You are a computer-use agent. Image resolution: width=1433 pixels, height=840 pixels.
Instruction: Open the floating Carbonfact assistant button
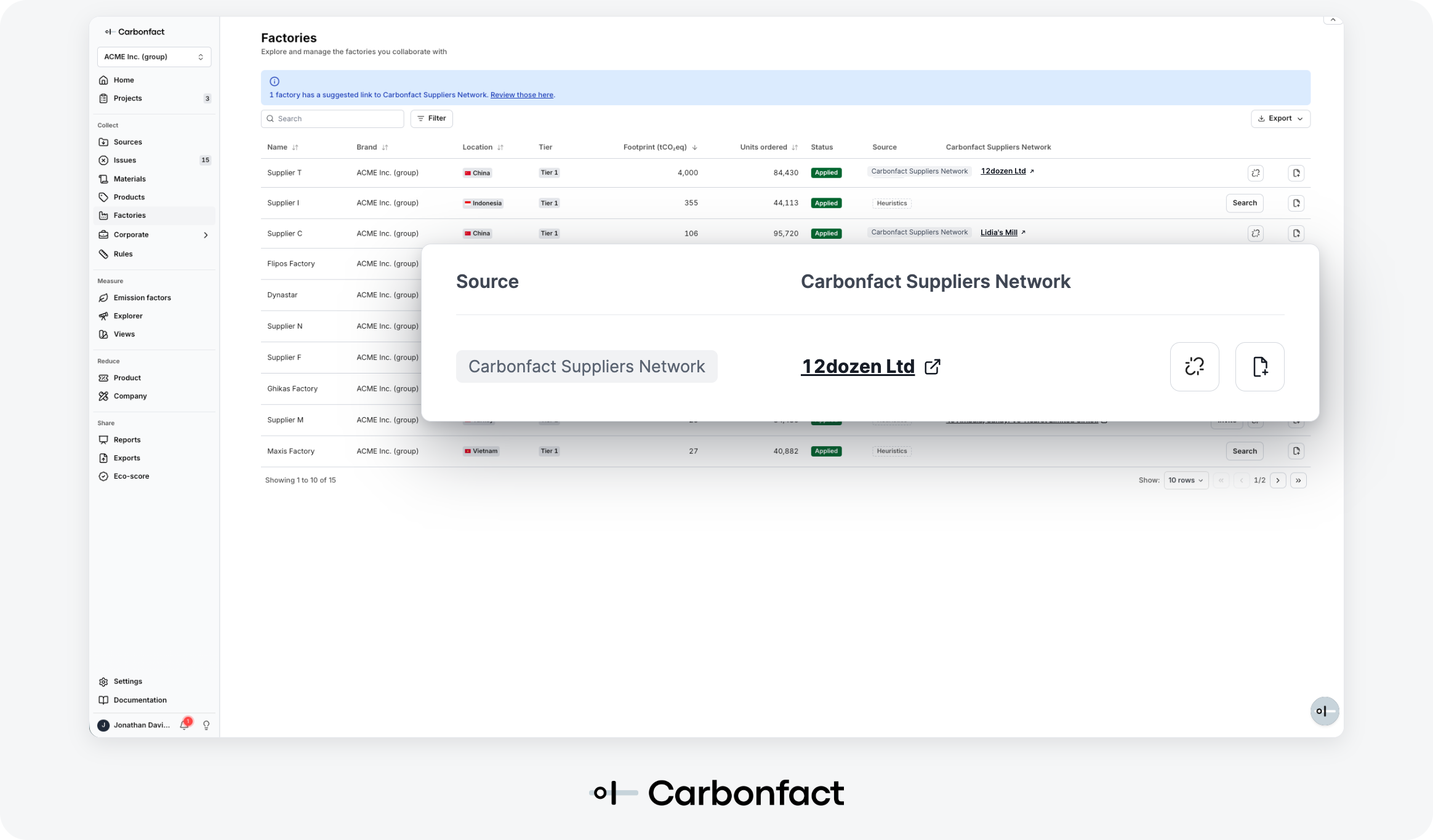[x=1325, y=711]
